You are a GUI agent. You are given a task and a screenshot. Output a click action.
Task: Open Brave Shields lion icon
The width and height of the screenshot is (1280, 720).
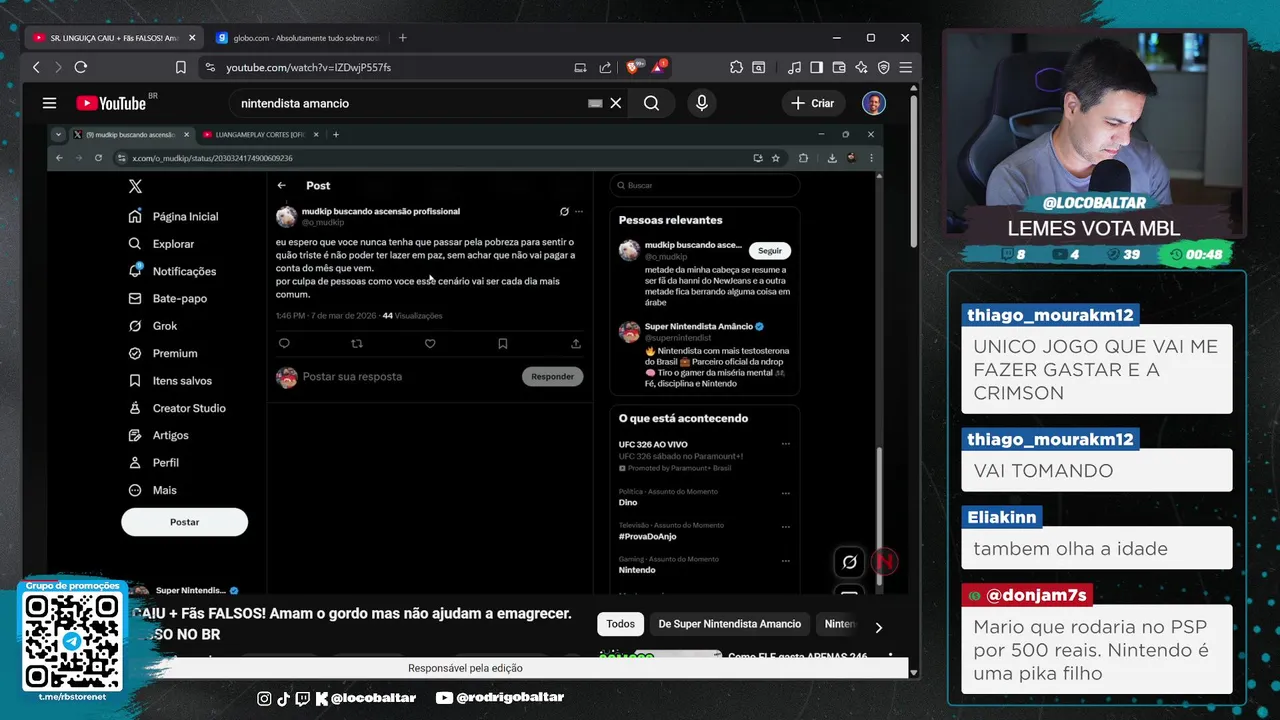pyautogui.click(x=632, y=67)
